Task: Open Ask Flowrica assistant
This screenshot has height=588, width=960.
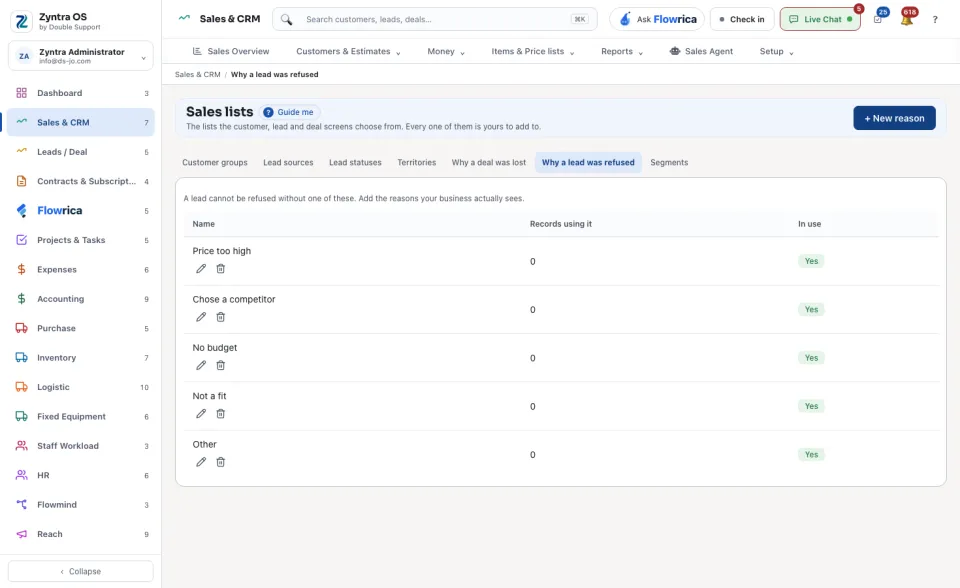Action: [657, 20]
